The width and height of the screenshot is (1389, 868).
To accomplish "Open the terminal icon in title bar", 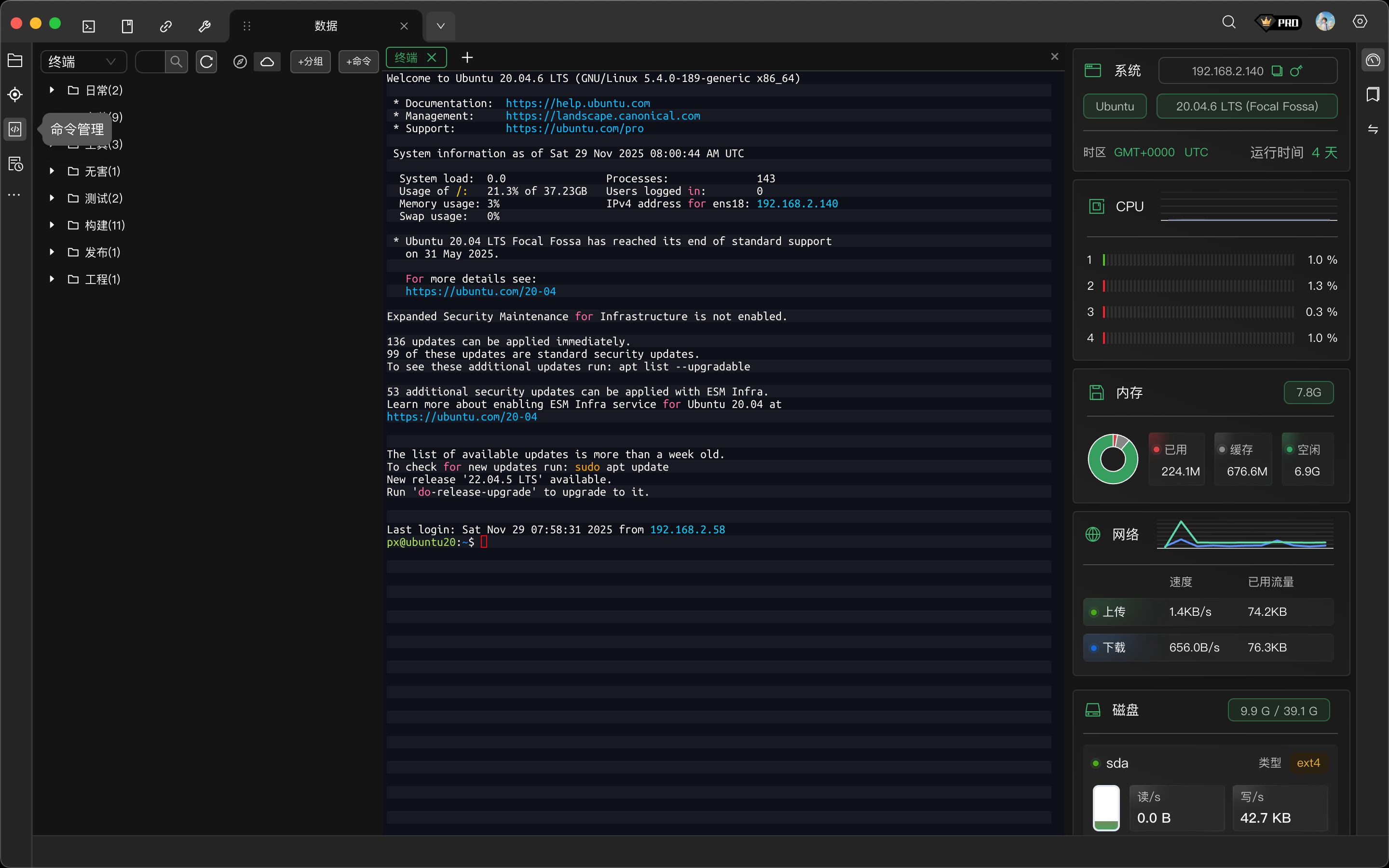I will click(x=89, y=26).
